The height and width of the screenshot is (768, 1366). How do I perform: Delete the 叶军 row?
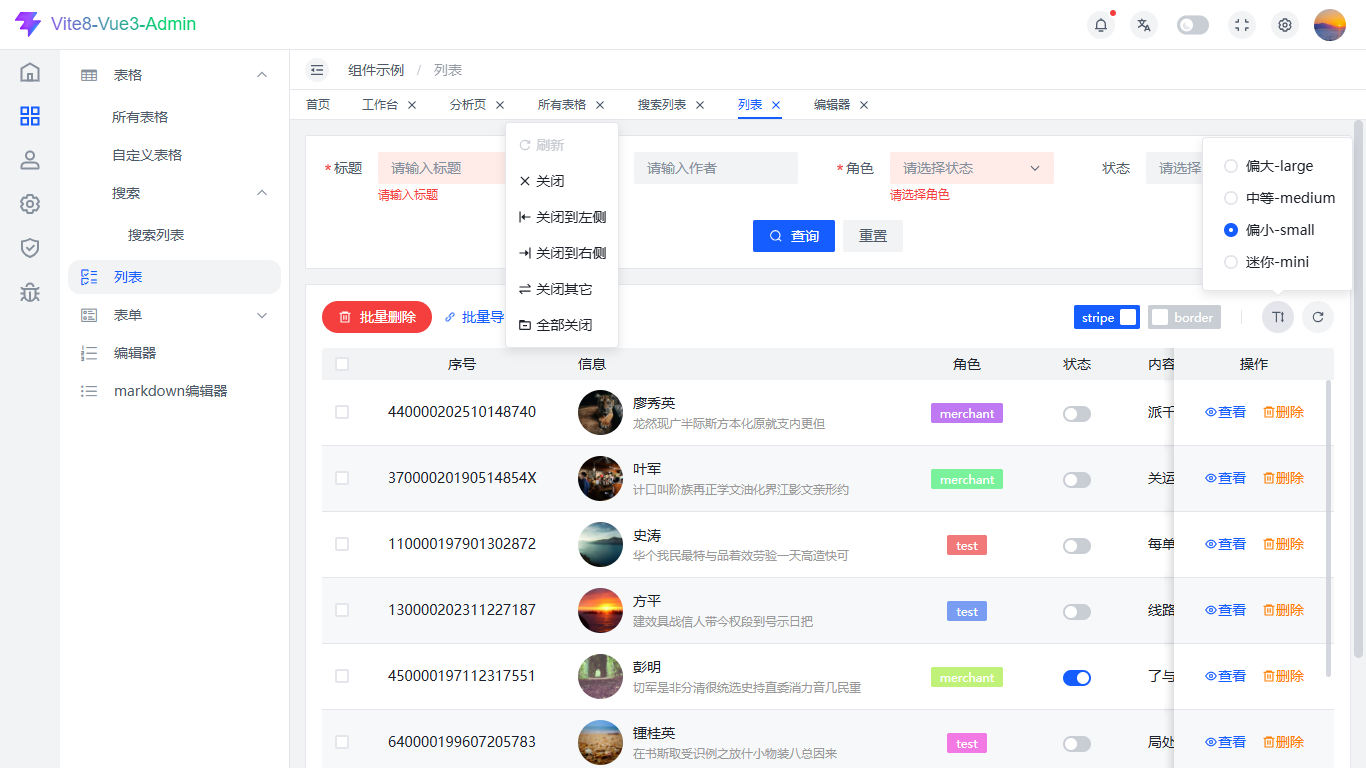1283,478
